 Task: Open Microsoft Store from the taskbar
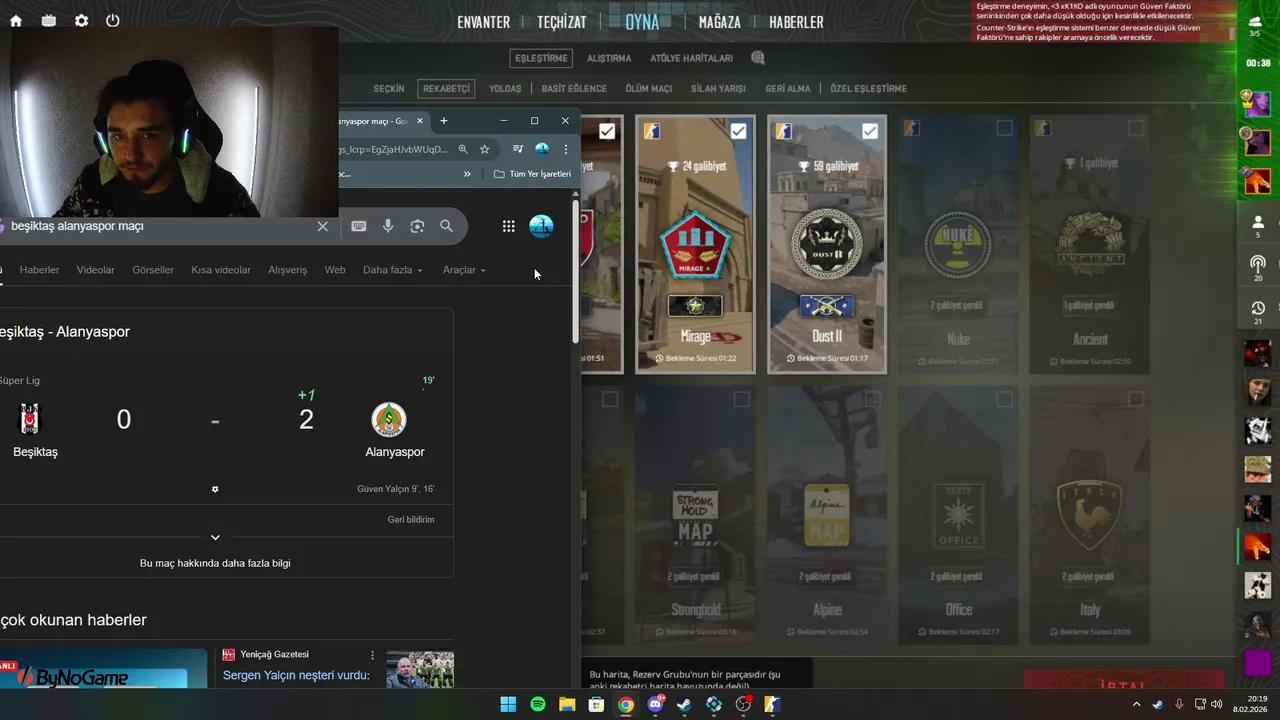[x=596, y=704]
